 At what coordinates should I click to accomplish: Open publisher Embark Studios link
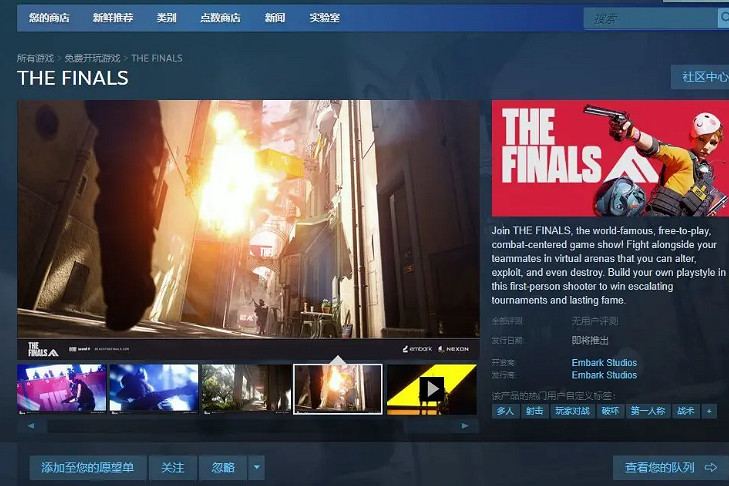(604, 375)
